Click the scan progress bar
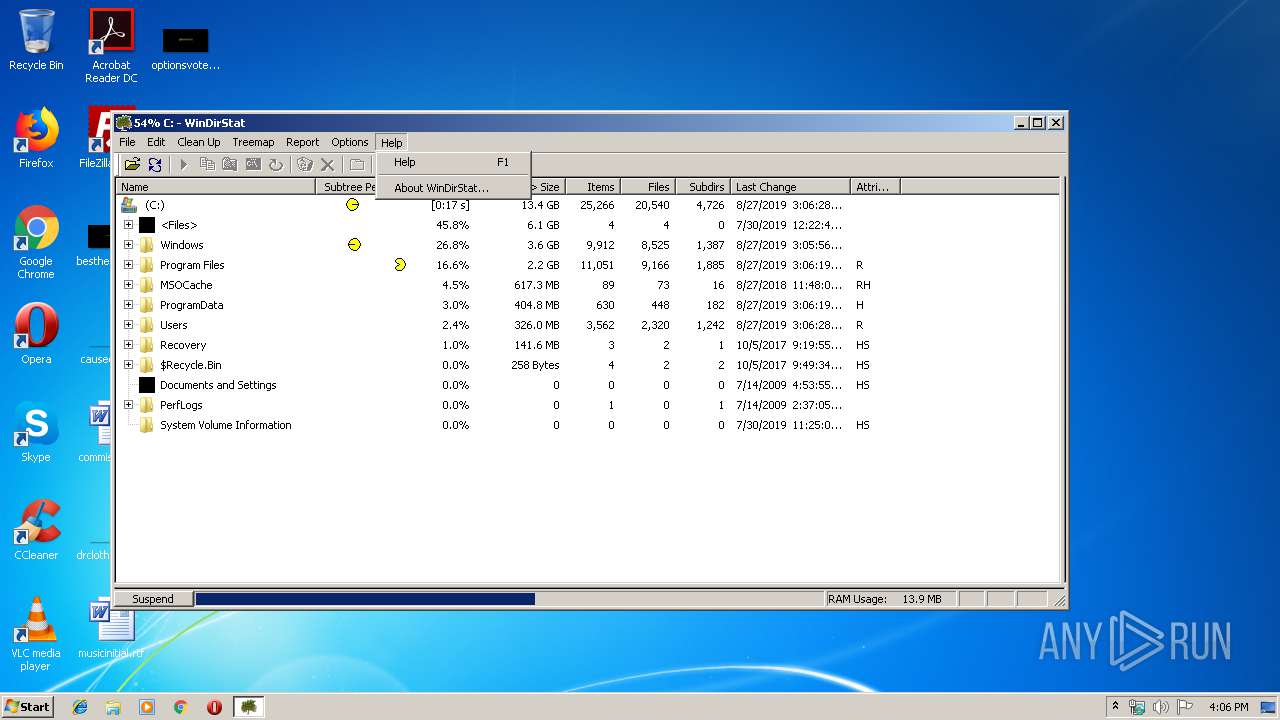The image size is (1280, 720). tap(508, 599)
